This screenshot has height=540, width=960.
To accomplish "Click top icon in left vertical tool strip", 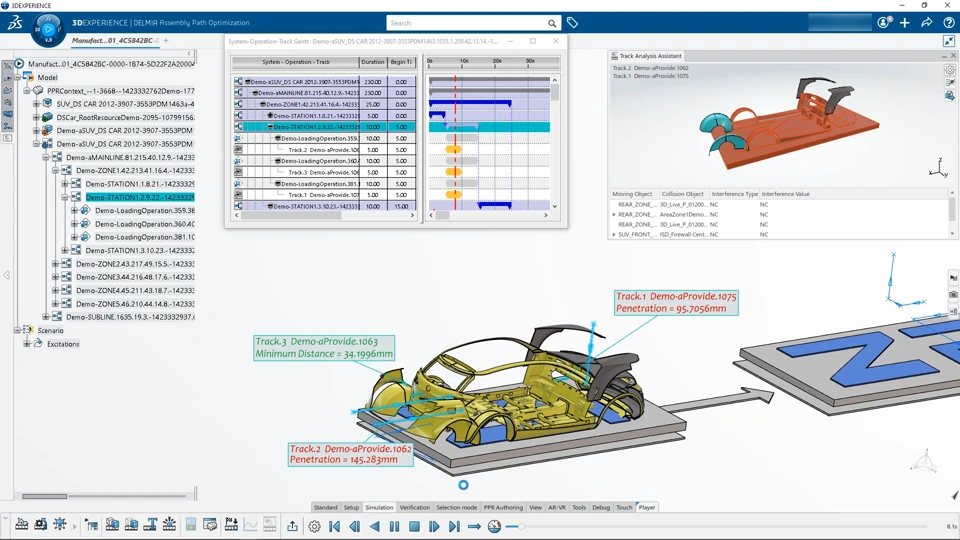I will click(x=7, y=66).
